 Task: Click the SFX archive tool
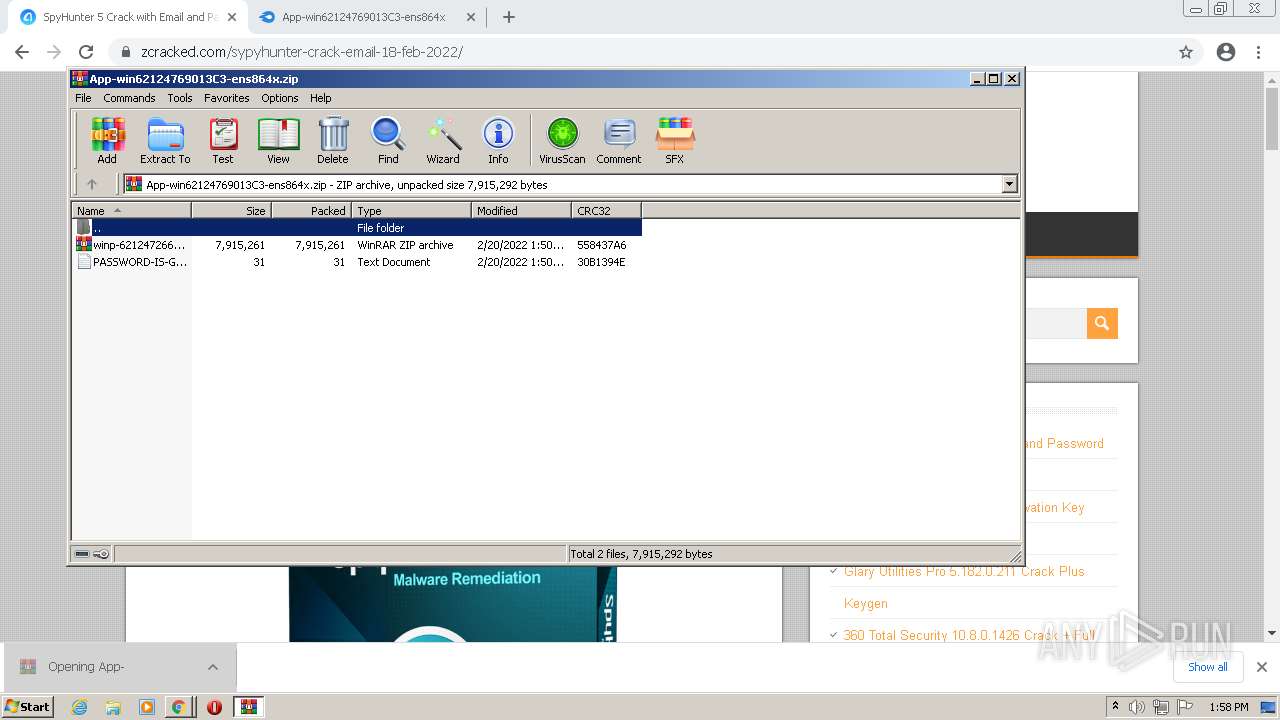pos(675,140)
